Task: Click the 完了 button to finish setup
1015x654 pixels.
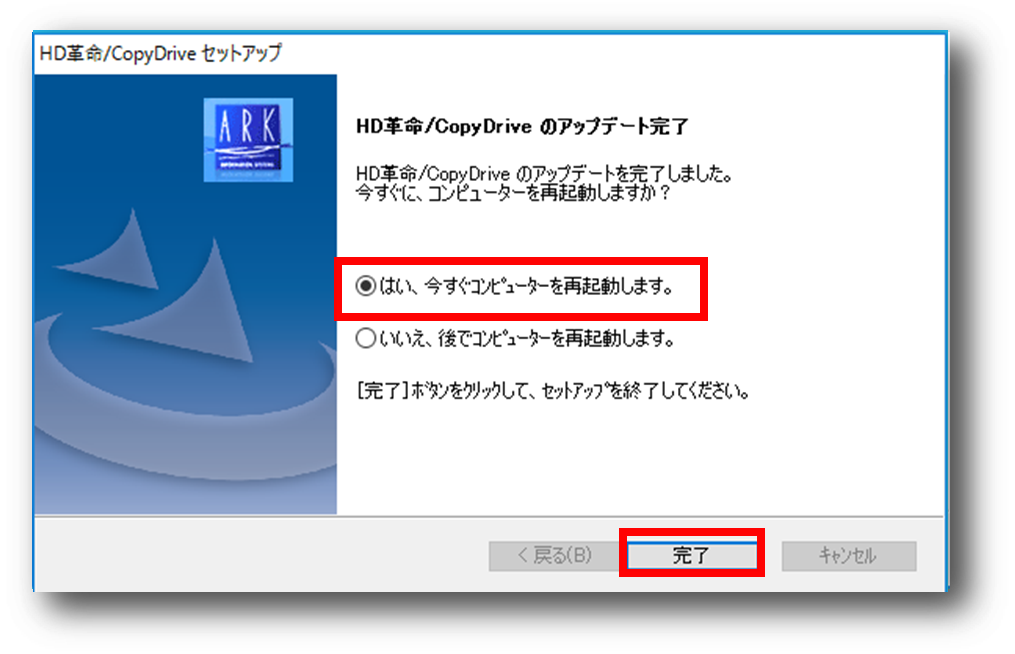Action: 691,555
